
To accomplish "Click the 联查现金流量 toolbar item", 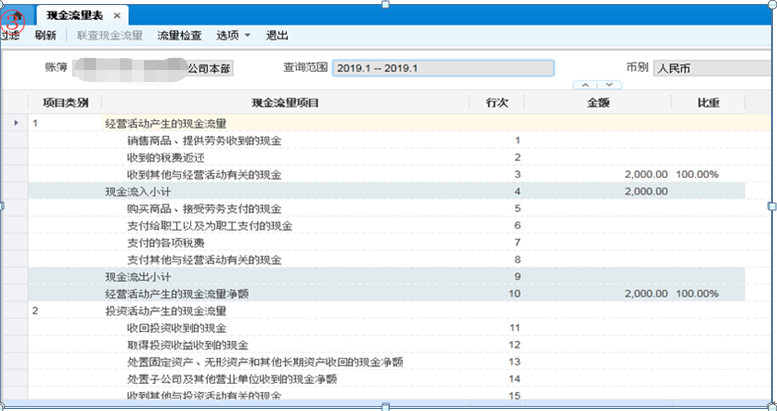I will (110, 36).
